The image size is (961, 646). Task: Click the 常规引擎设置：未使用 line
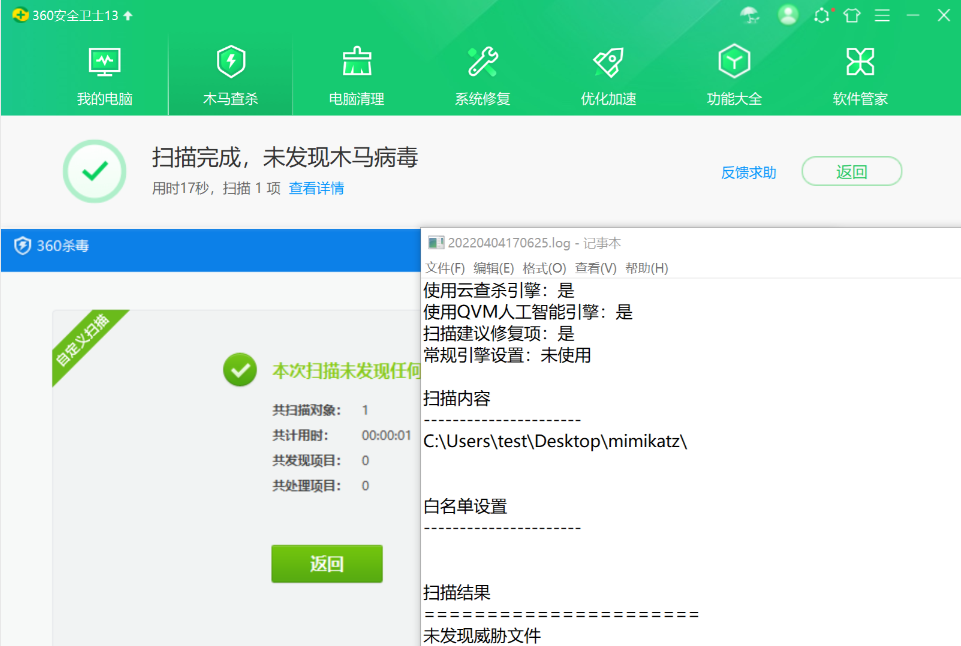point(507,355)
